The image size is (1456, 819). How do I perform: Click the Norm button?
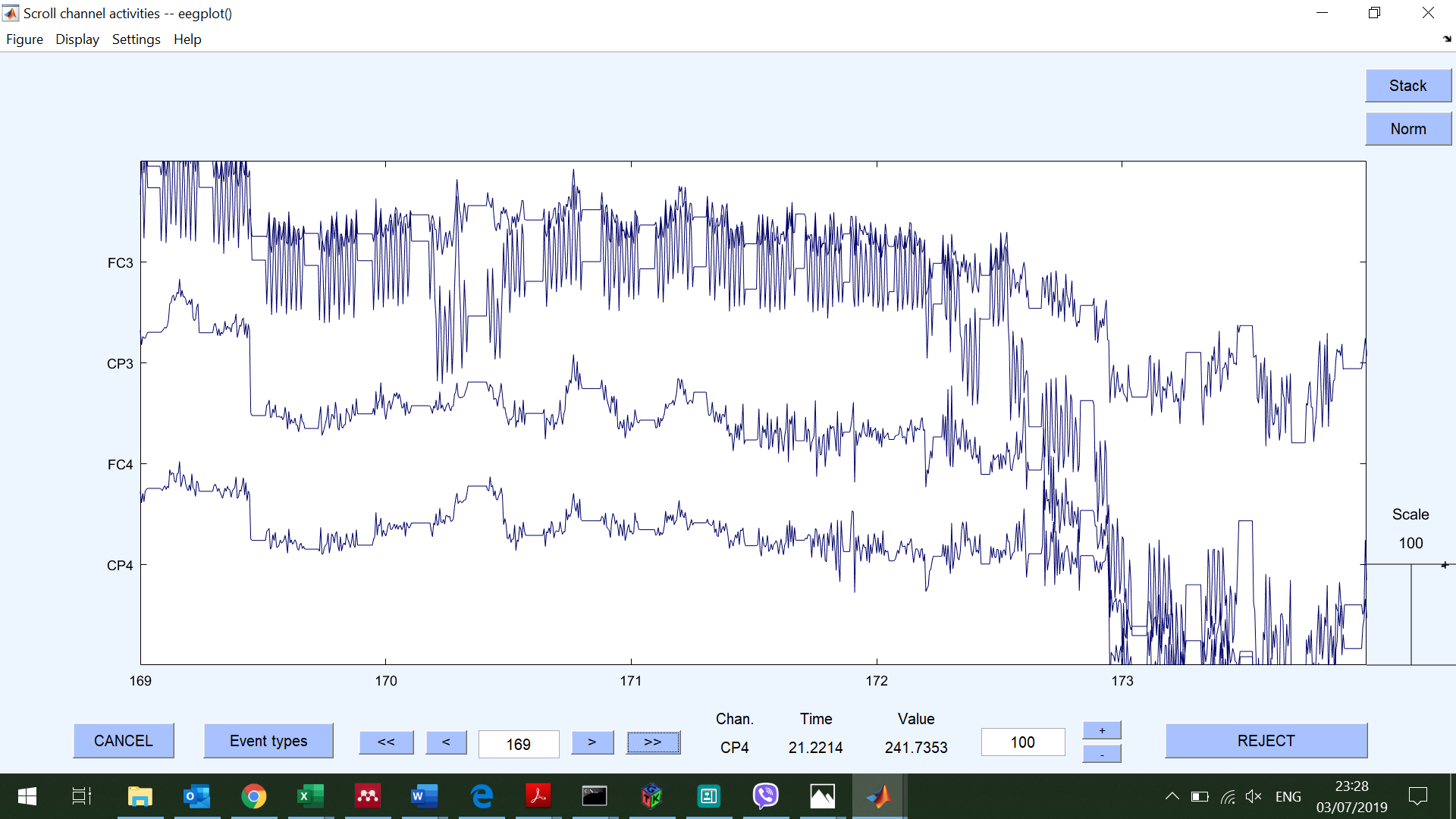click(x=1408, y=129)
